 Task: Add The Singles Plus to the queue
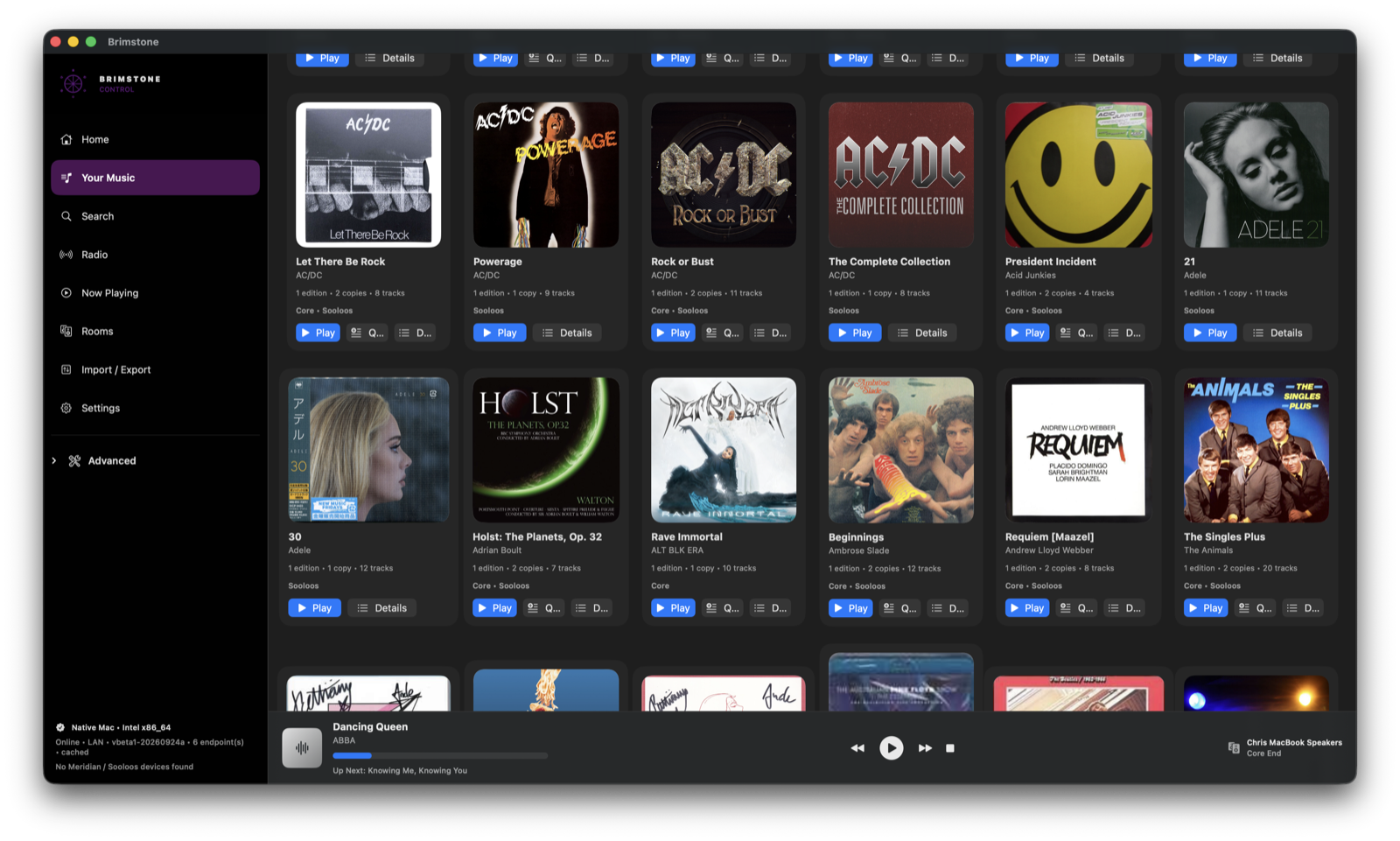(1256, 608)
